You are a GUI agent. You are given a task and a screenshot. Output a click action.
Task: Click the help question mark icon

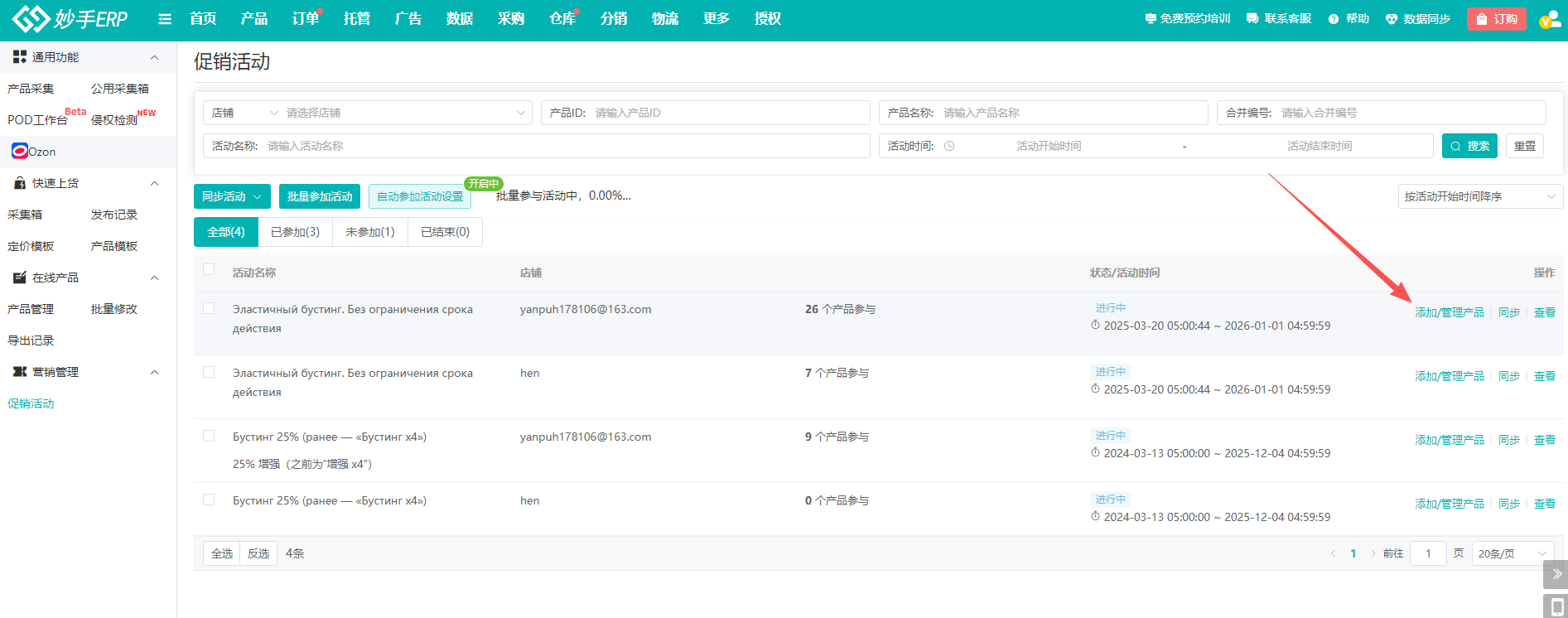click(1334, 19)
